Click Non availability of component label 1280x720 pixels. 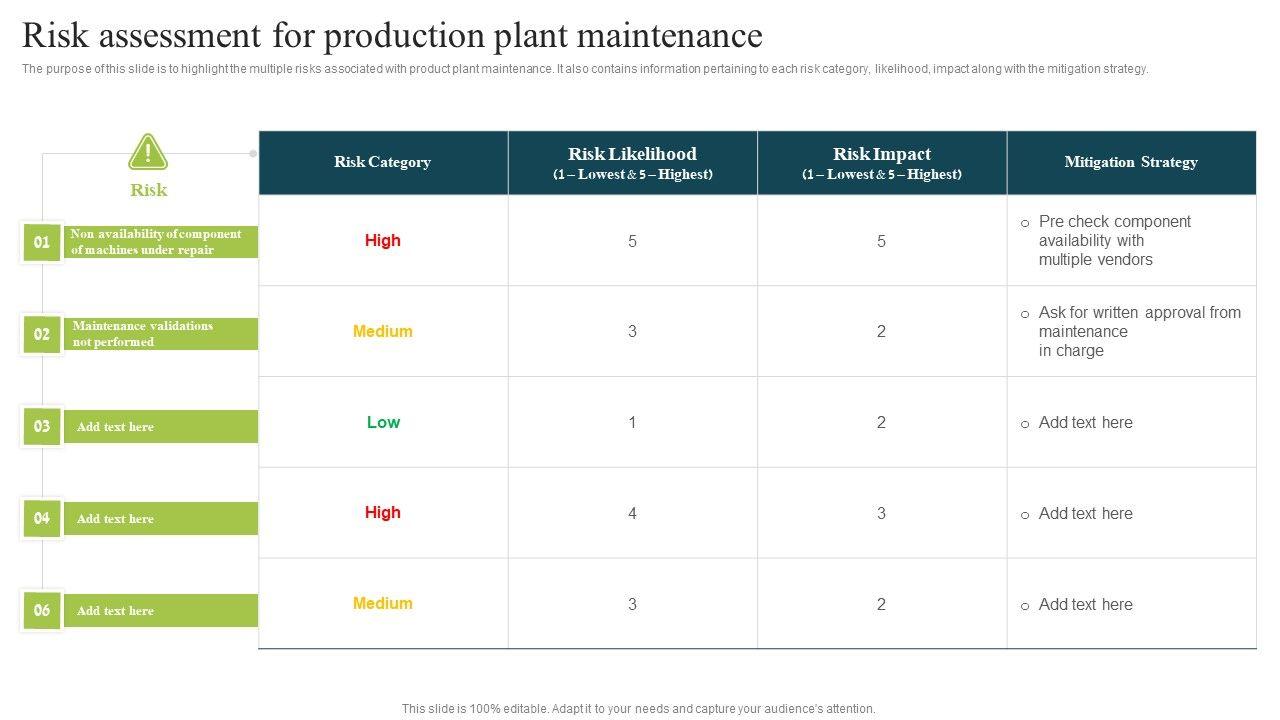tap(156, 242)
